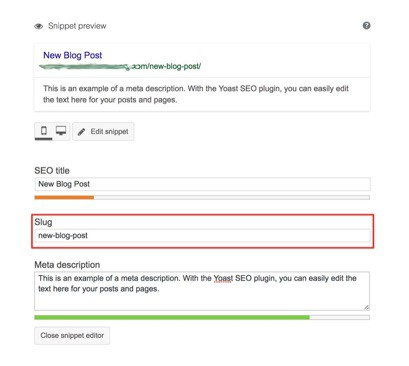This screenshot has height=366, width=409.
Task: Focus the Slug input field
Action: click(202, 236)
